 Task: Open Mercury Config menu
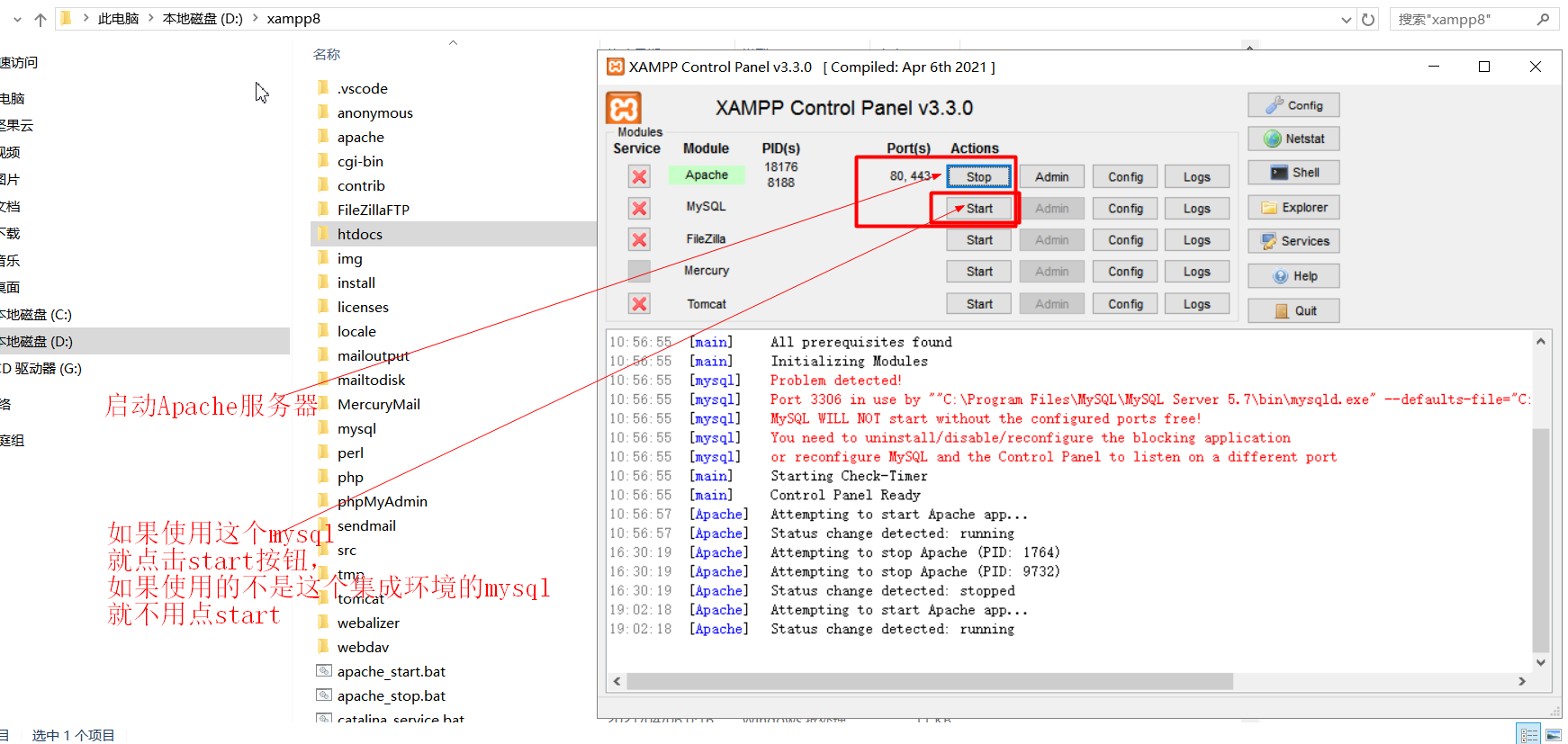click(1125, 272)
